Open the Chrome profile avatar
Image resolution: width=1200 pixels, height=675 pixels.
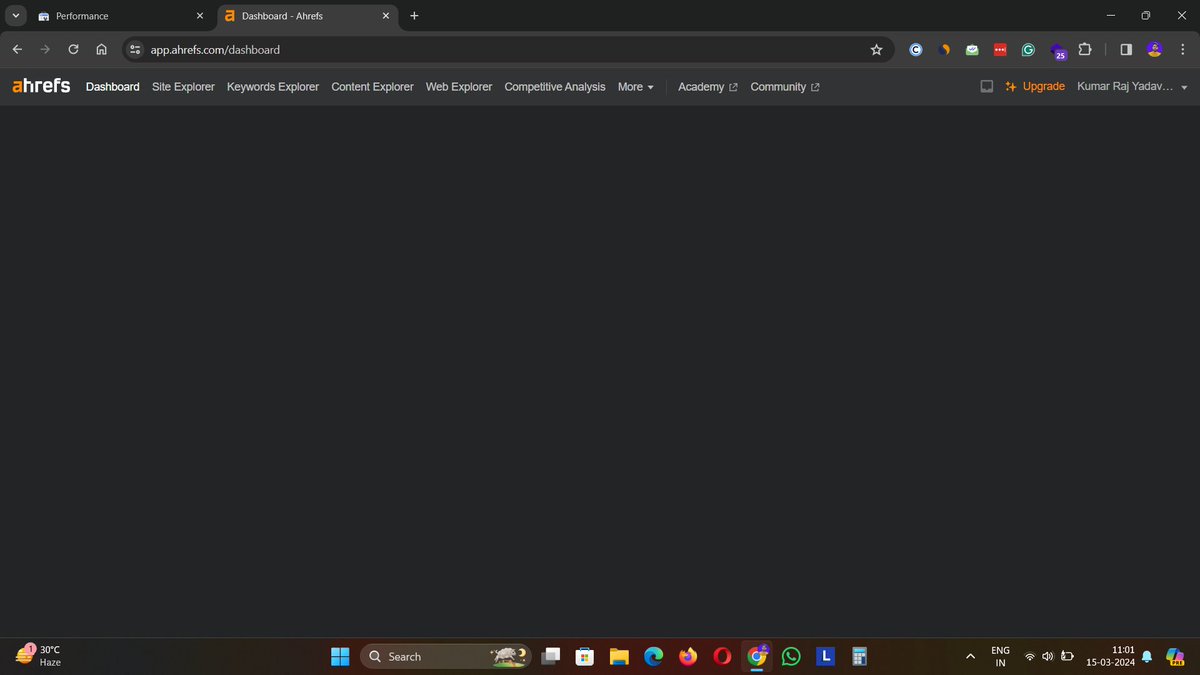tap(1154, 49)
